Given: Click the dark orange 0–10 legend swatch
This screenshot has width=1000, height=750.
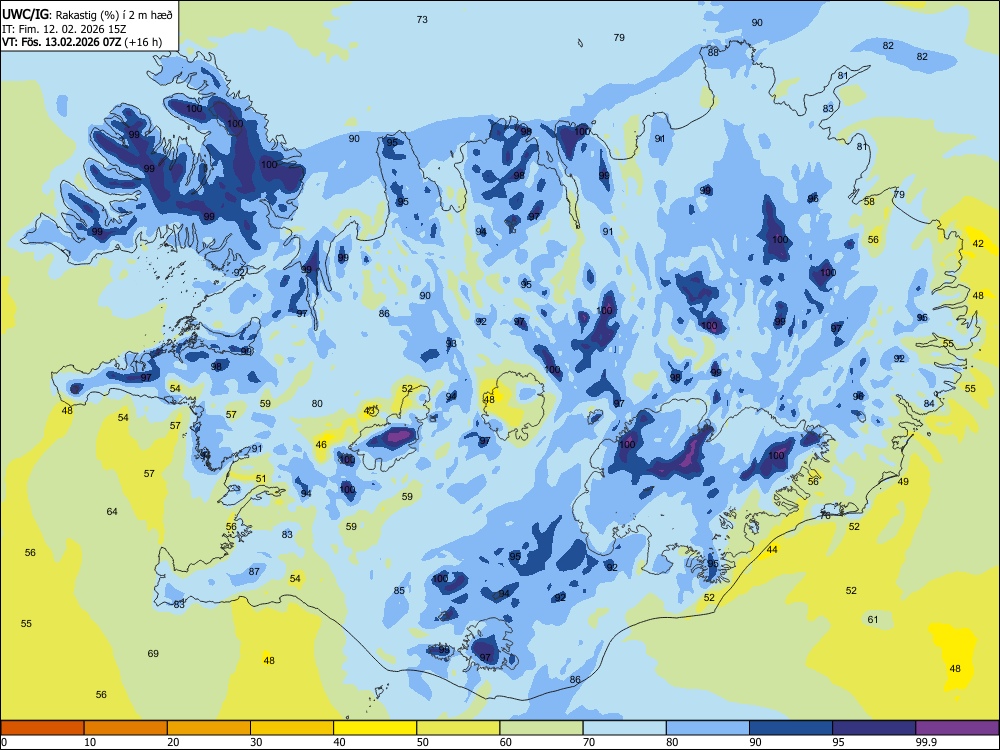Looking at the screenshot, I should pyautogui.click(x=42, y=728).
